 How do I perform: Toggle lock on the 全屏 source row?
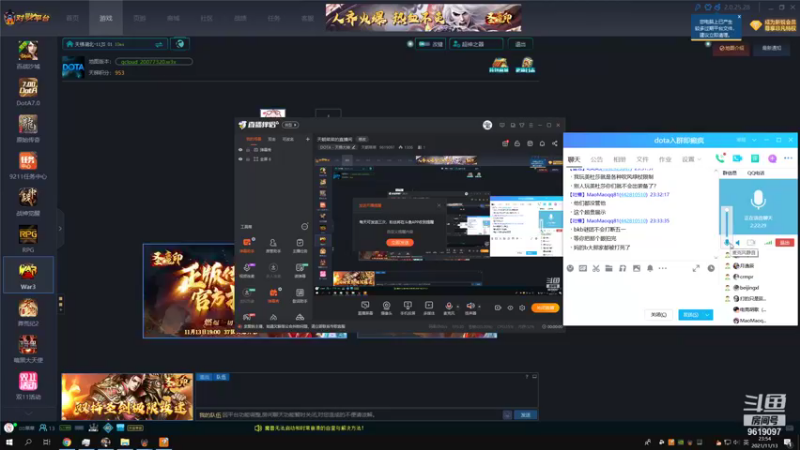point(248,159)
